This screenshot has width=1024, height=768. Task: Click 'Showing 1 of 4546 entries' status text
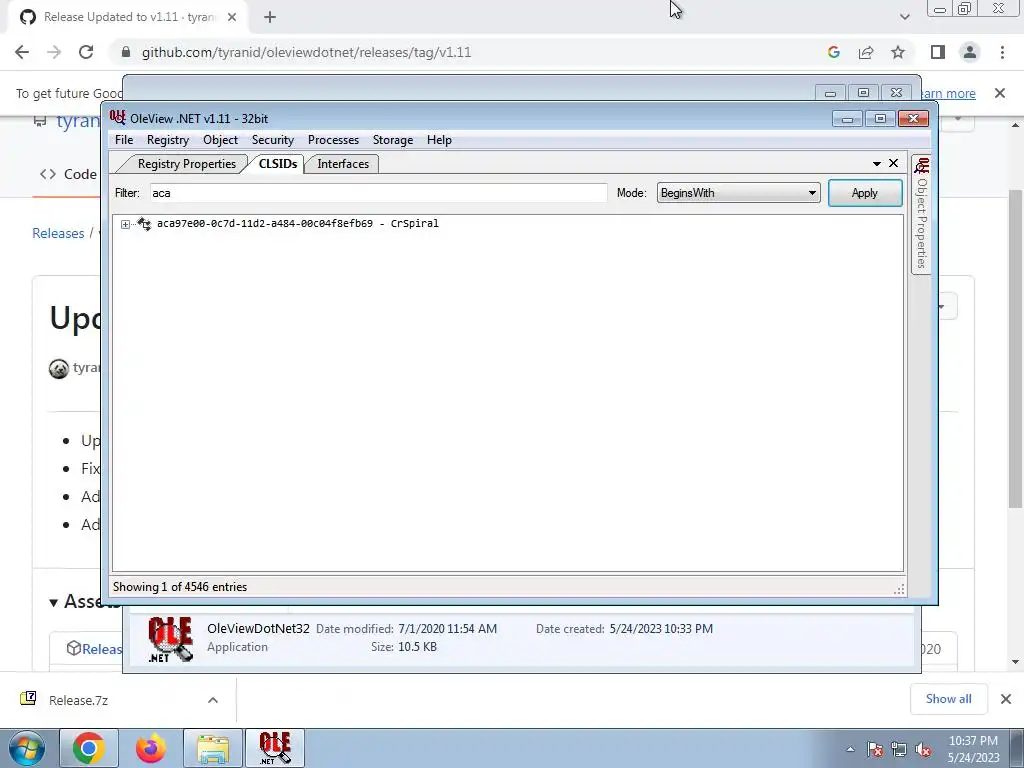[x=180, y=586]
